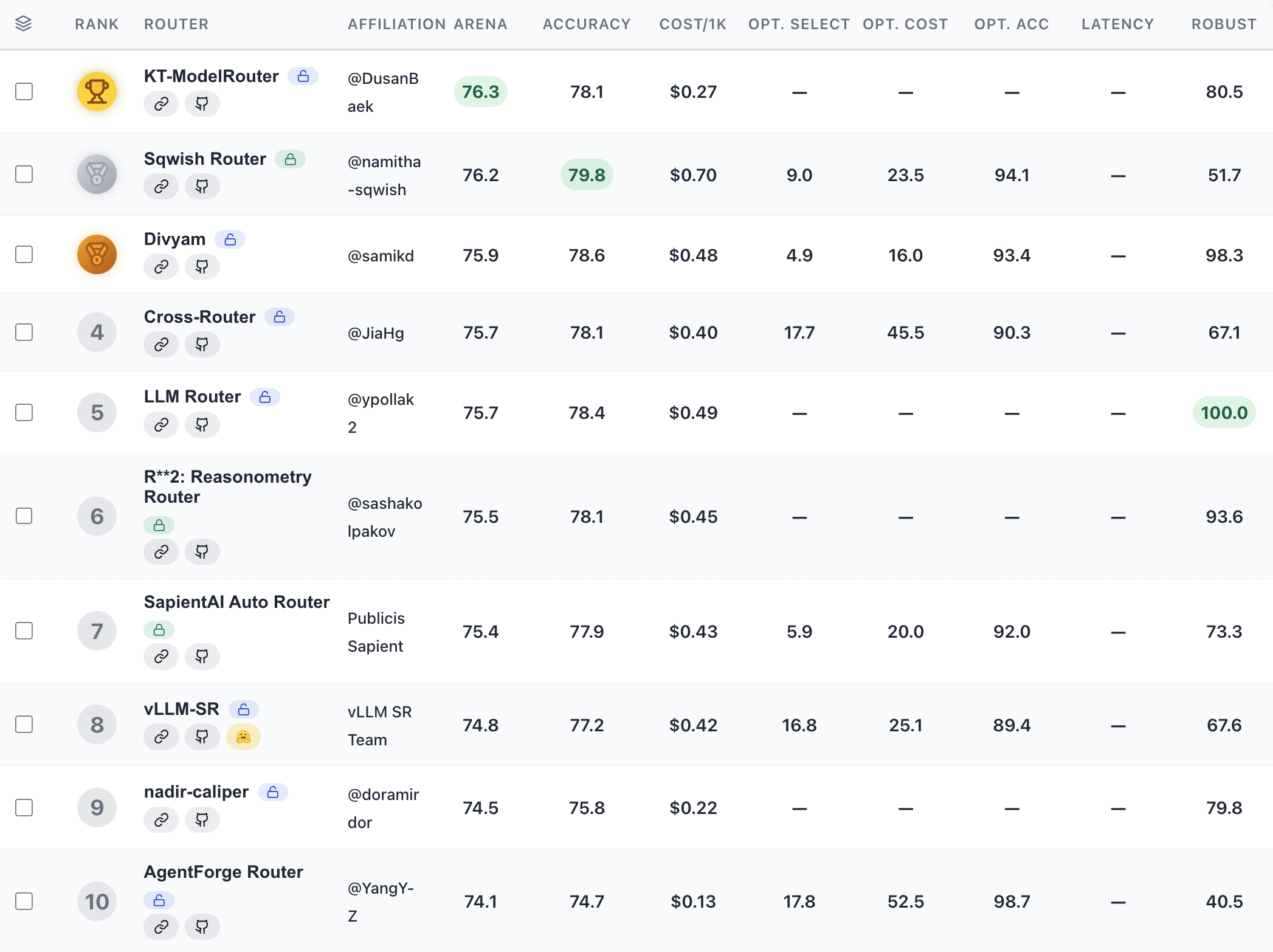Open the link icon for SapientAI Auto Router
The image size is (1273, 952).
tap(161, 657)
